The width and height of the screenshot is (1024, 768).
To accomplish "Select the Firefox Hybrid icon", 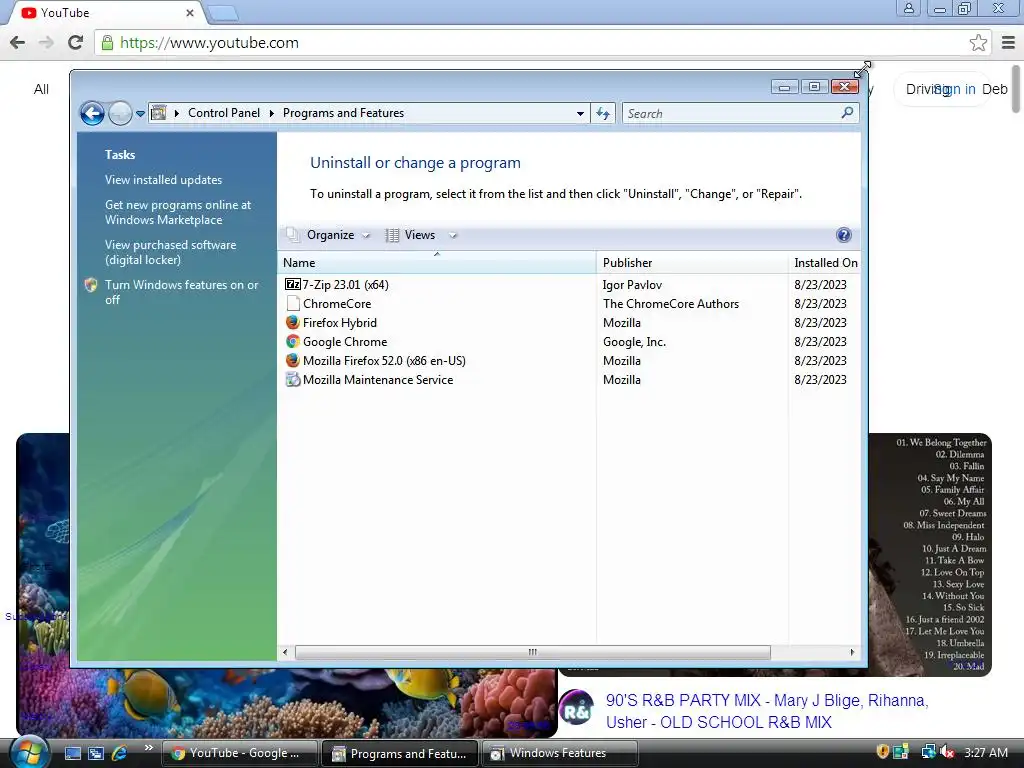I will tap(293, 323).
